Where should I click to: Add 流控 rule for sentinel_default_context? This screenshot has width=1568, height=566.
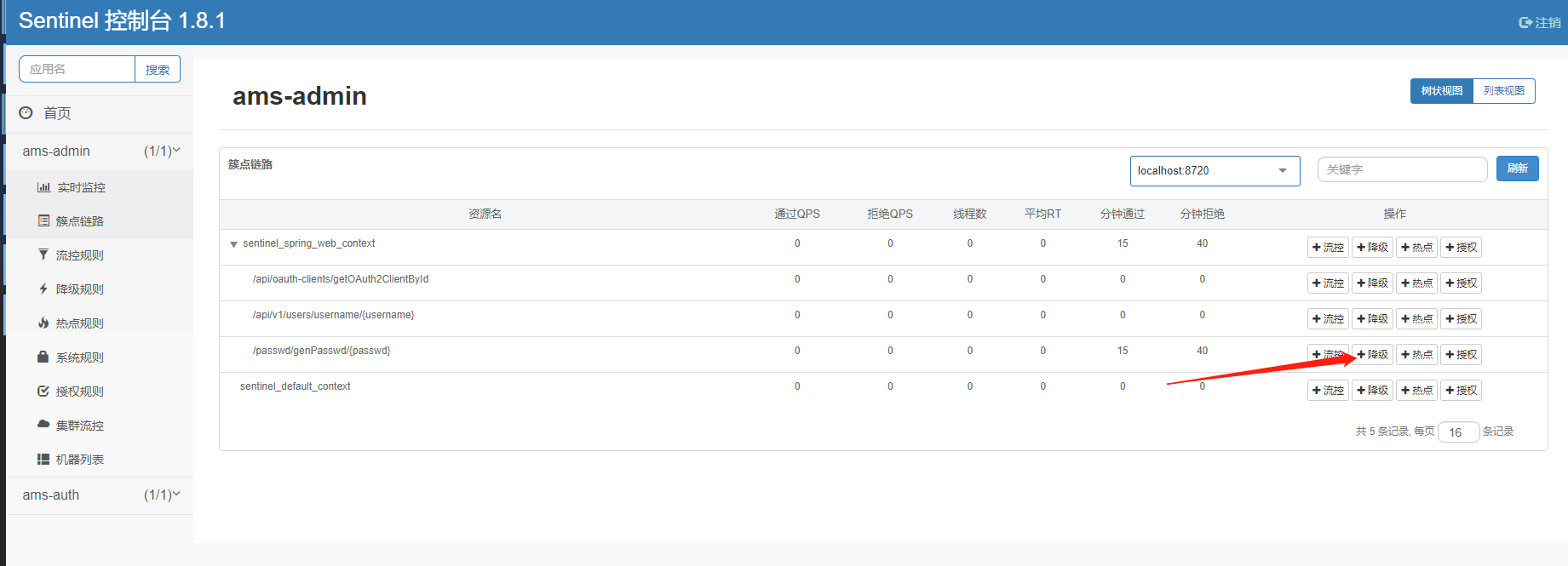click(x=1329, y=391)
